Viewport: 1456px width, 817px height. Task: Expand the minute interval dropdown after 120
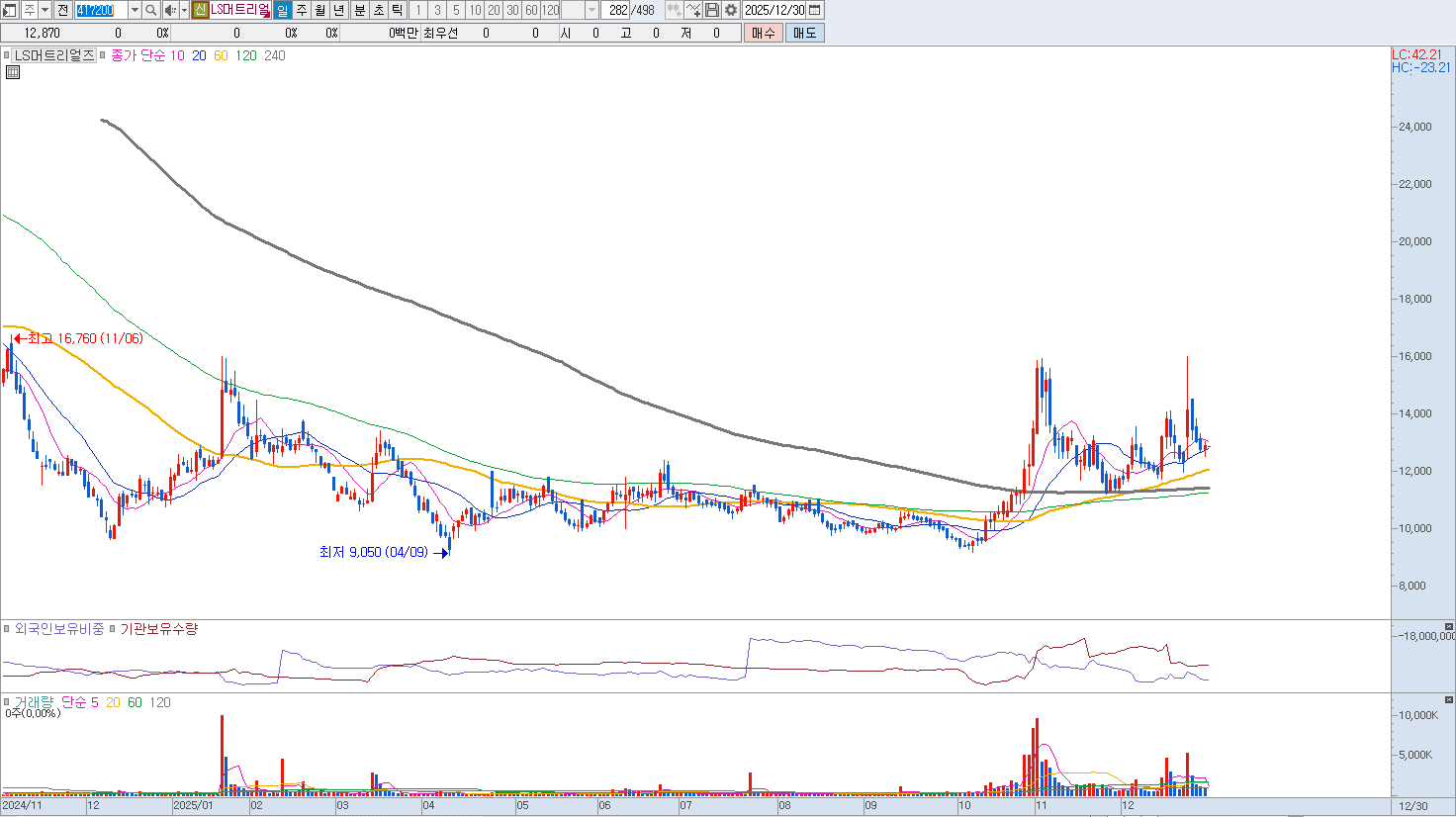591,10
